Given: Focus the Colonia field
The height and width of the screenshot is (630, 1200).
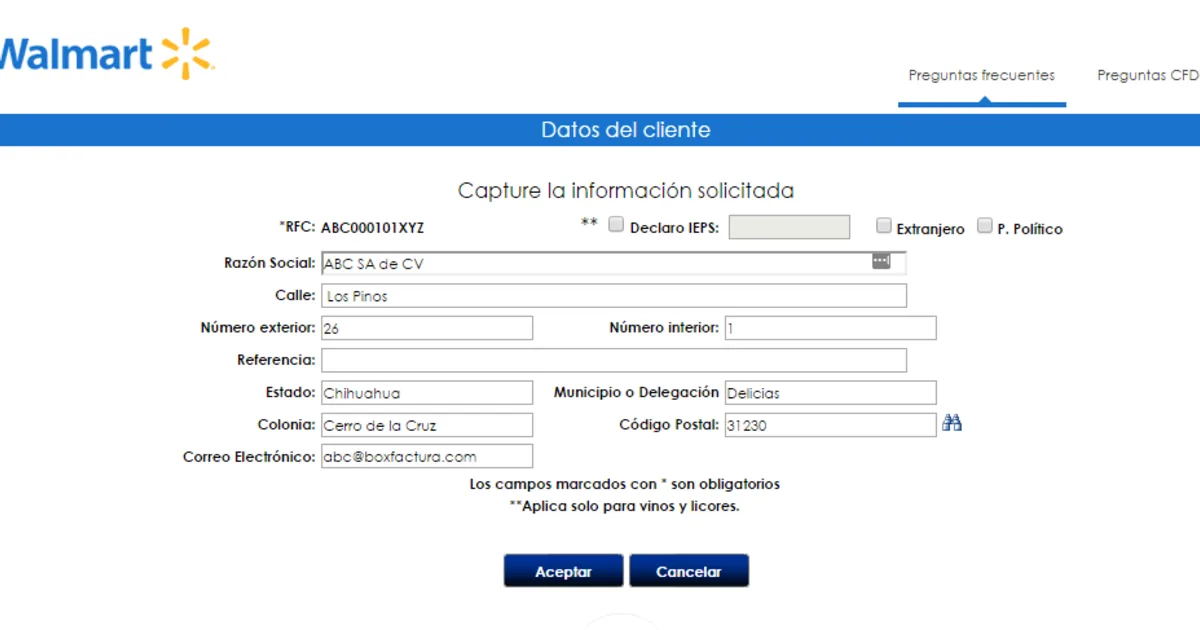Looking at the screenshot, I should pyautogui.click(x=426, y=425).
